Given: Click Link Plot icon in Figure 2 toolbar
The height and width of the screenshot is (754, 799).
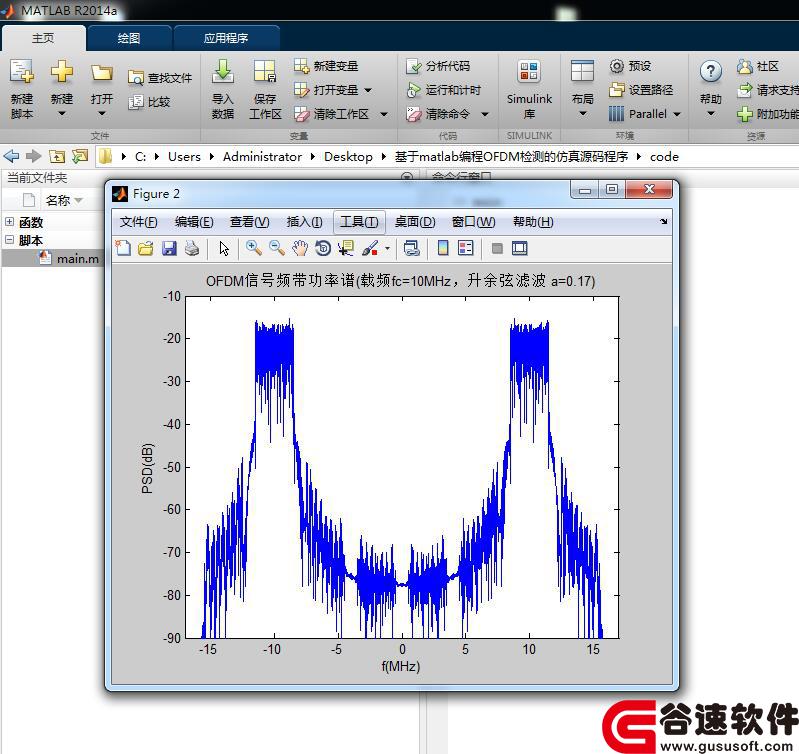Looking at the screenshot, I should click(x=412, y=248).
